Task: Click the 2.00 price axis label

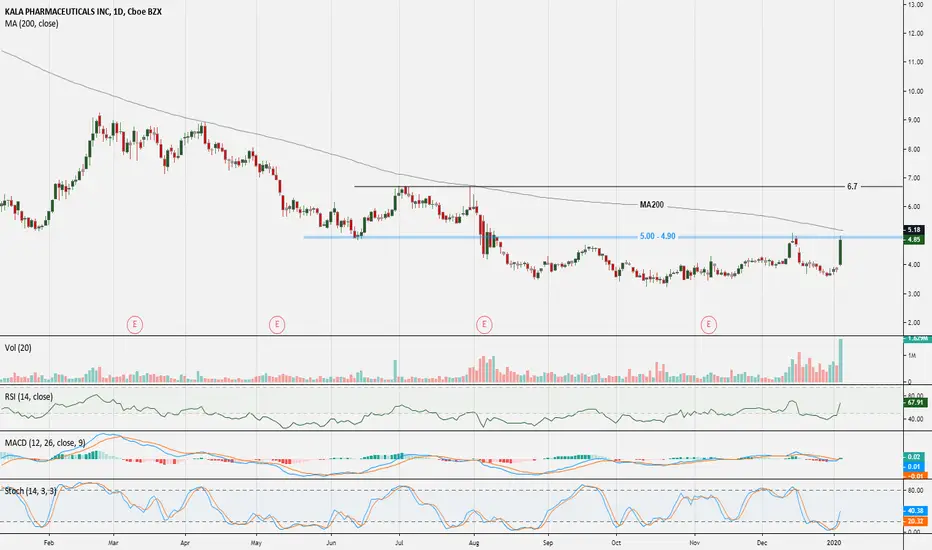Action: tap(915, 323)
